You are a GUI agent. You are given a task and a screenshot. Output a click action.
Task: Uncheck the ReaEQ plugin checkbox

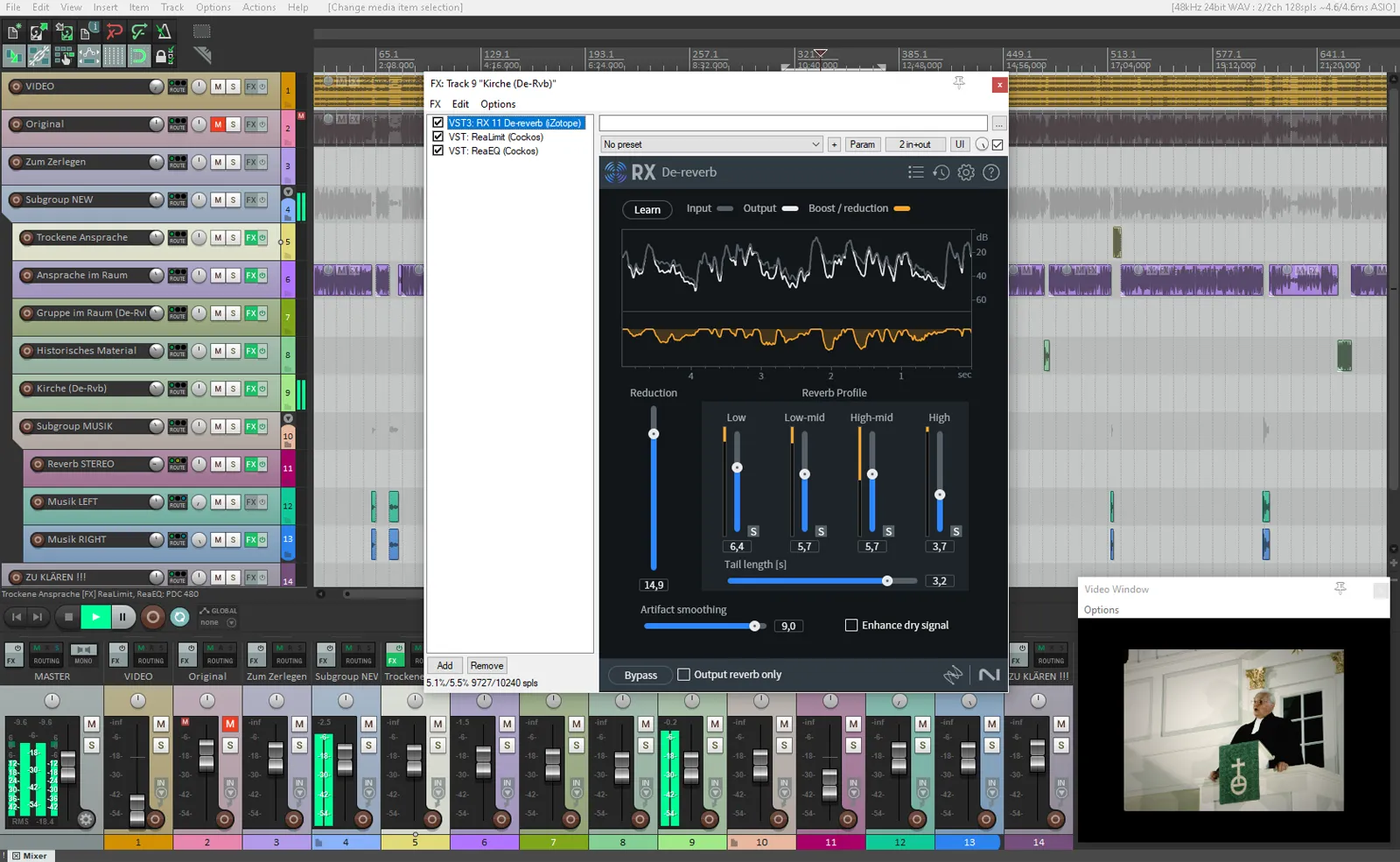click(x=437, y=151)
